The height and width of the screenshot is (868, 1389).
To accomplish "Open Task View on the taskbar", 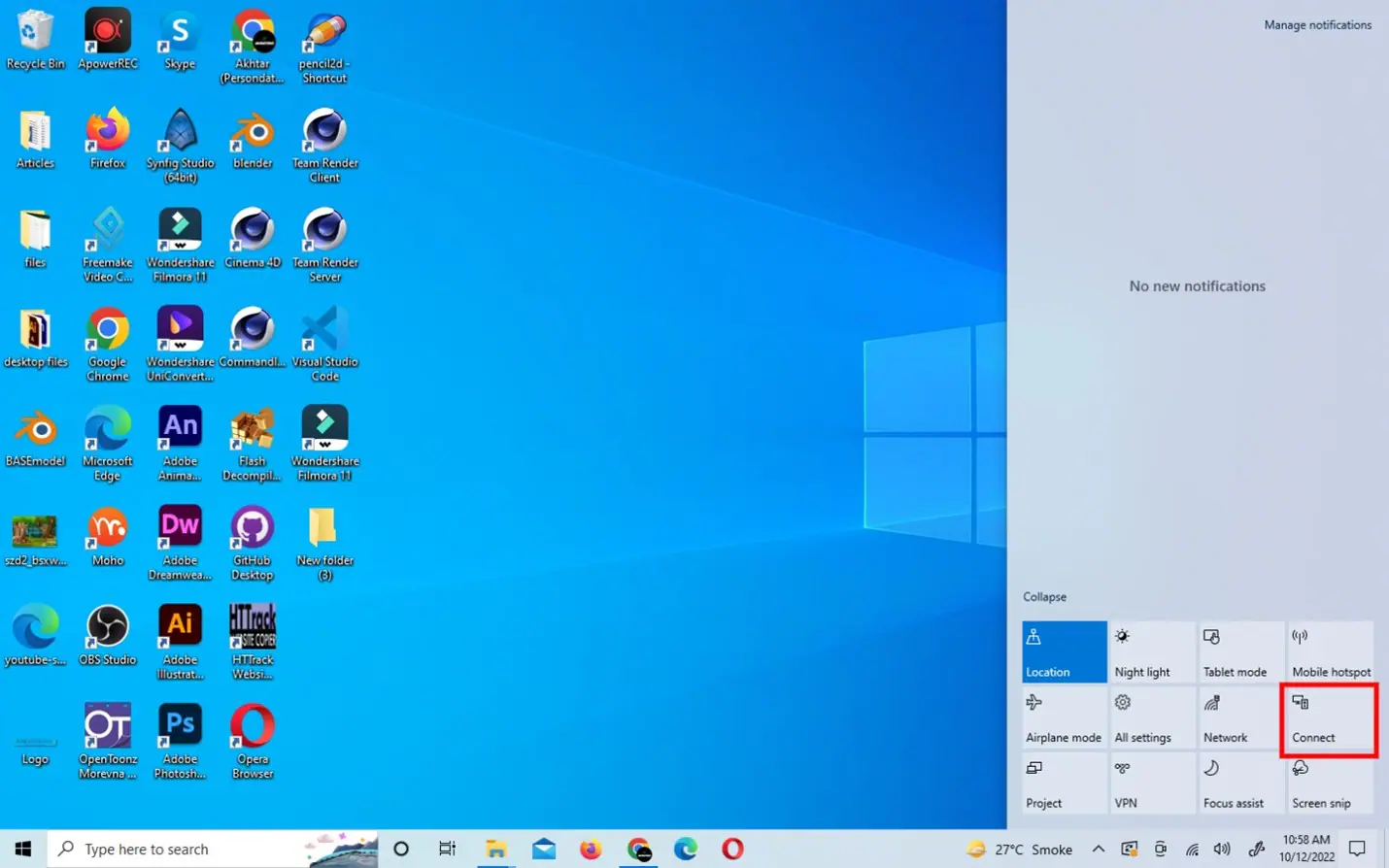I will (x=447, y=849).
